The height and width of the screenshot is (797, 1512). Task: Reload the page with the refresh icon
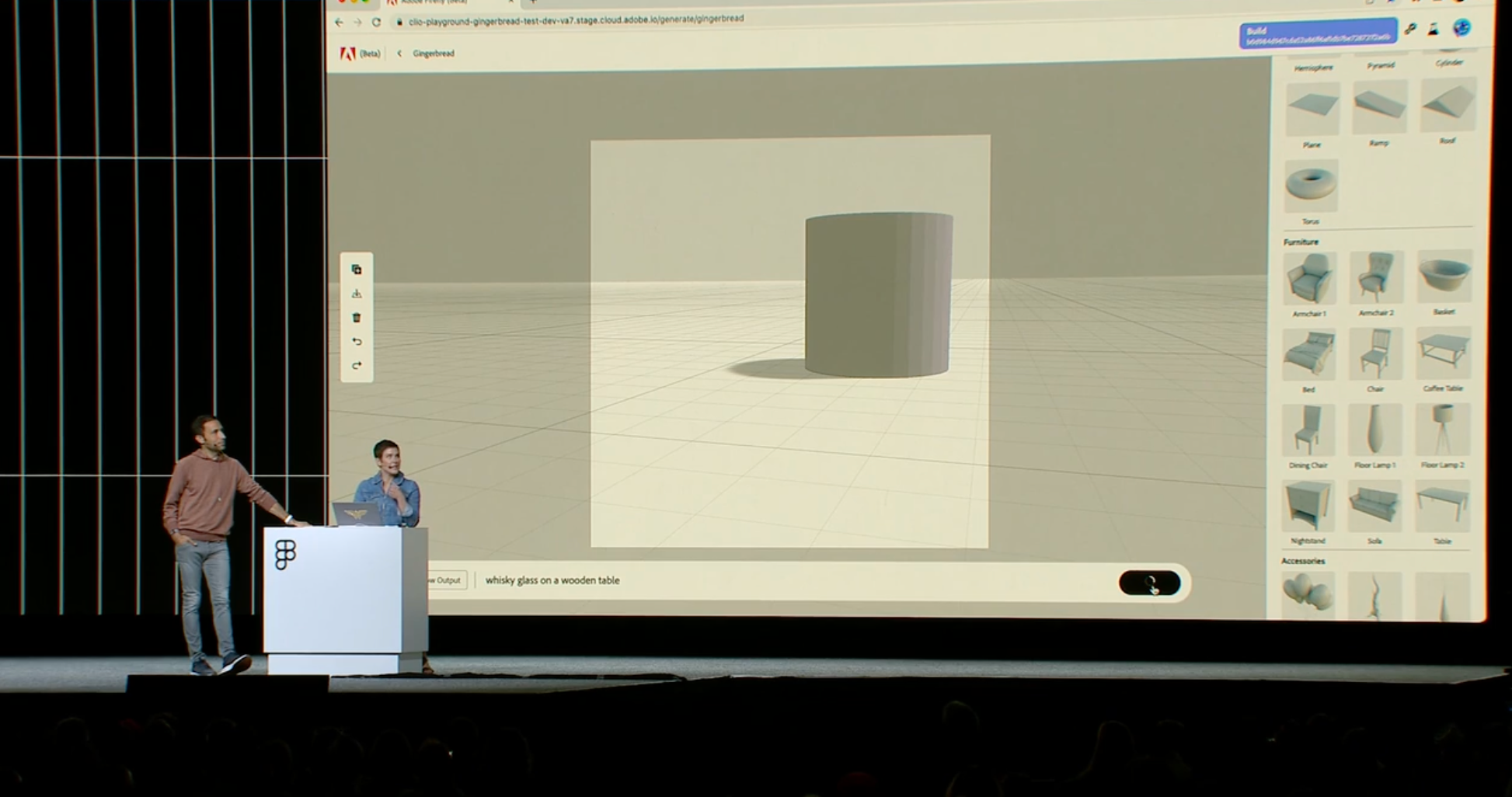[376, 22]
